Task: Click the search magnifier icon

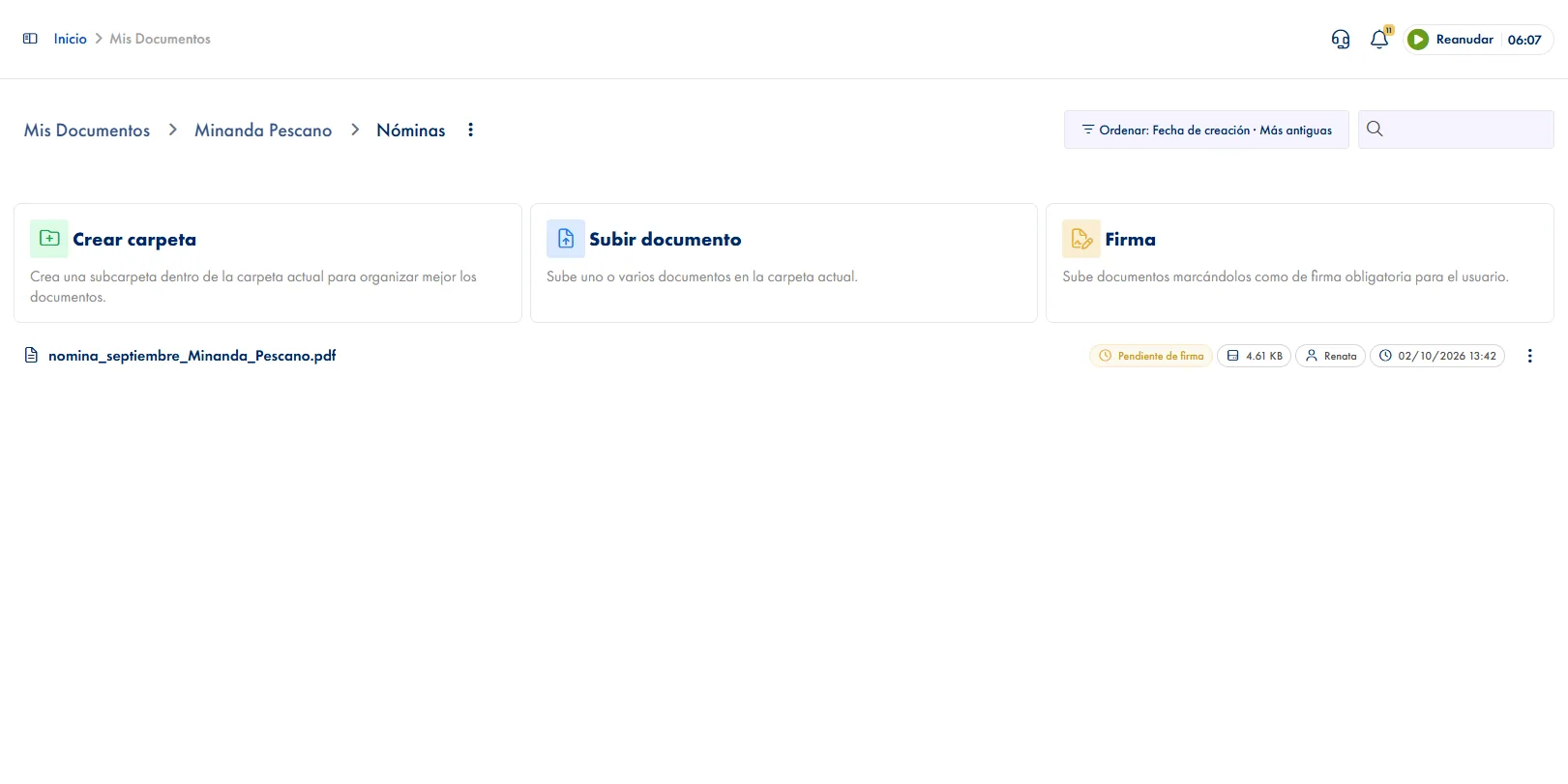Action: pos(1375,129)
